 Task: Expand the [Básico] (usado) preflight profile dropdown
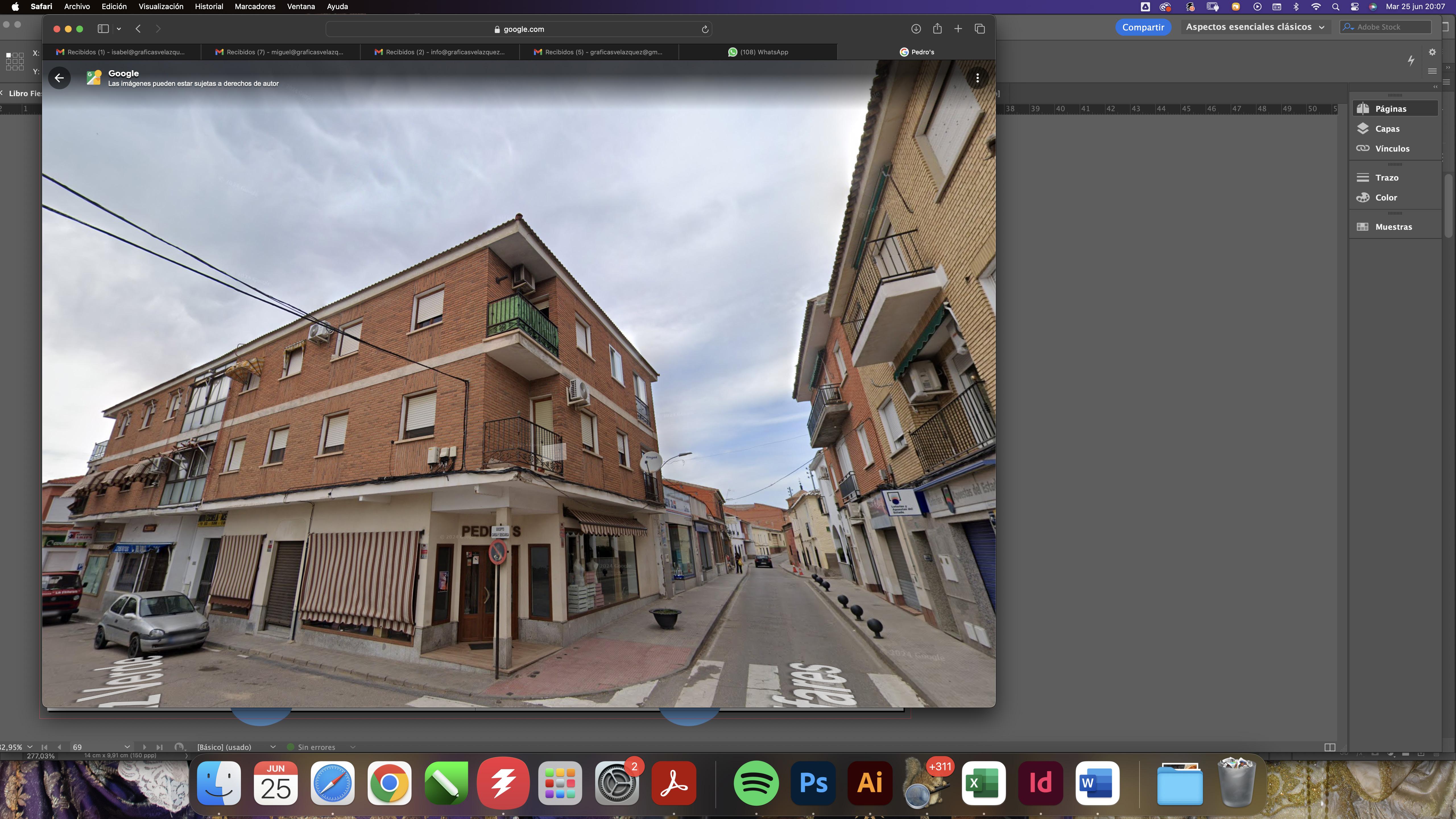[273, 747]
